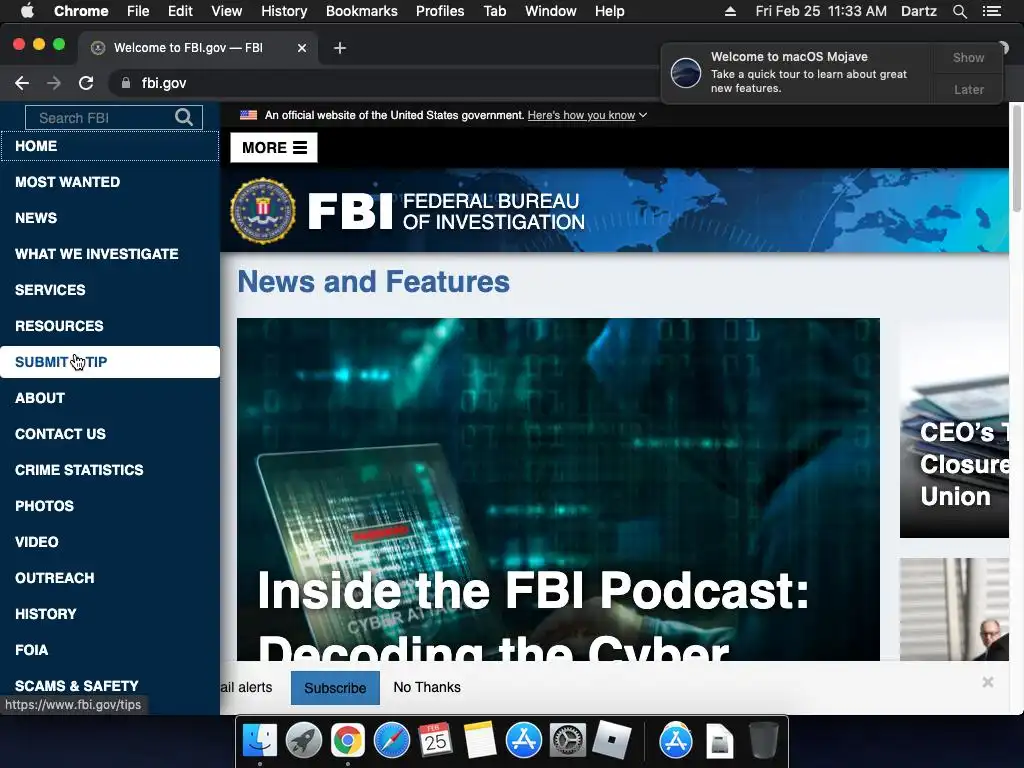
Task: Open the File menu
Action: pyautogui.click(x=138, y=11)
